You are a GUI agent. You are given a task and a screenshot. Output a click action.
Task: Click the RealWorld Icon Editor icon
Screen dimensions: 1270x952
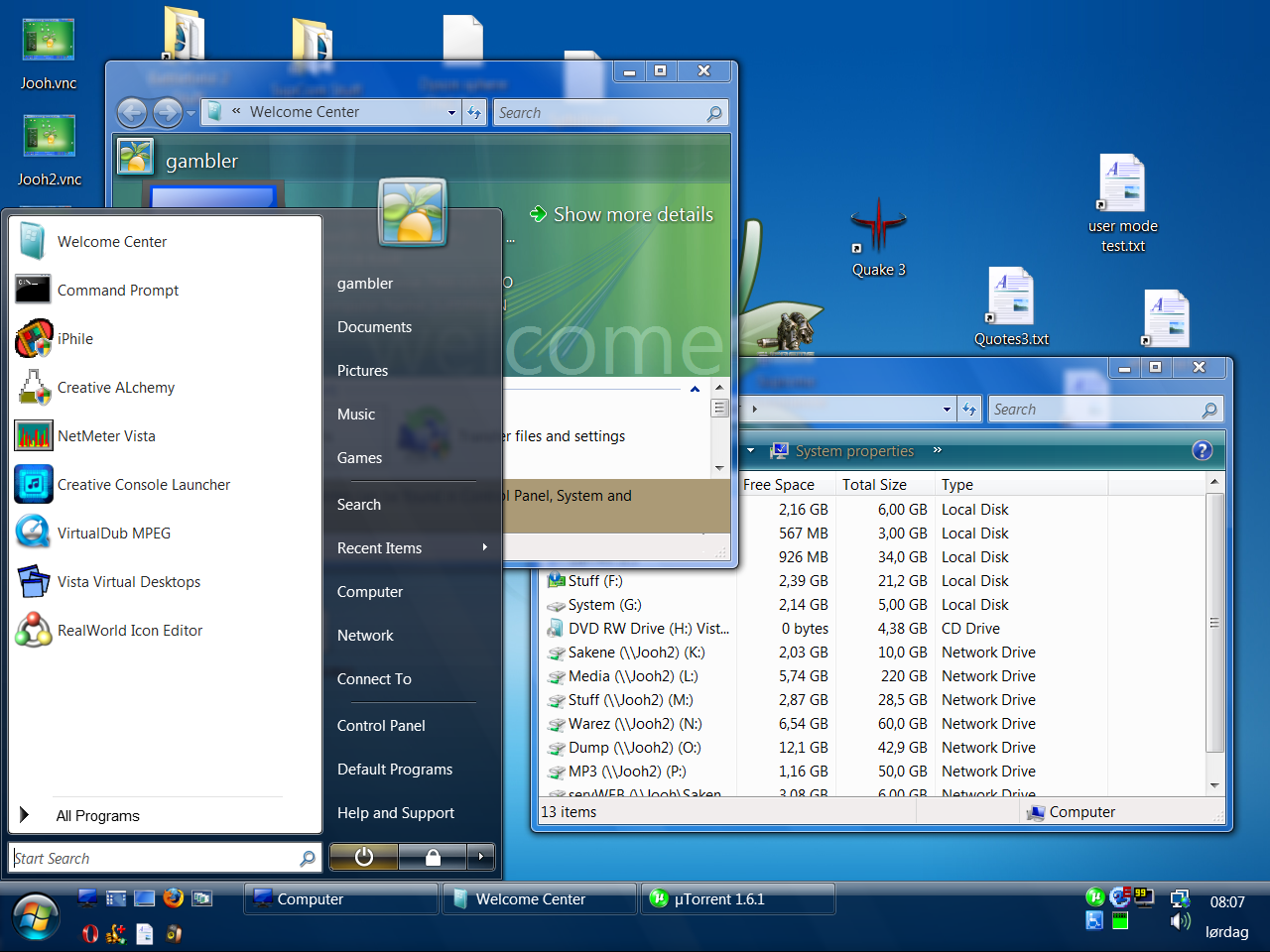pos(33,631)
